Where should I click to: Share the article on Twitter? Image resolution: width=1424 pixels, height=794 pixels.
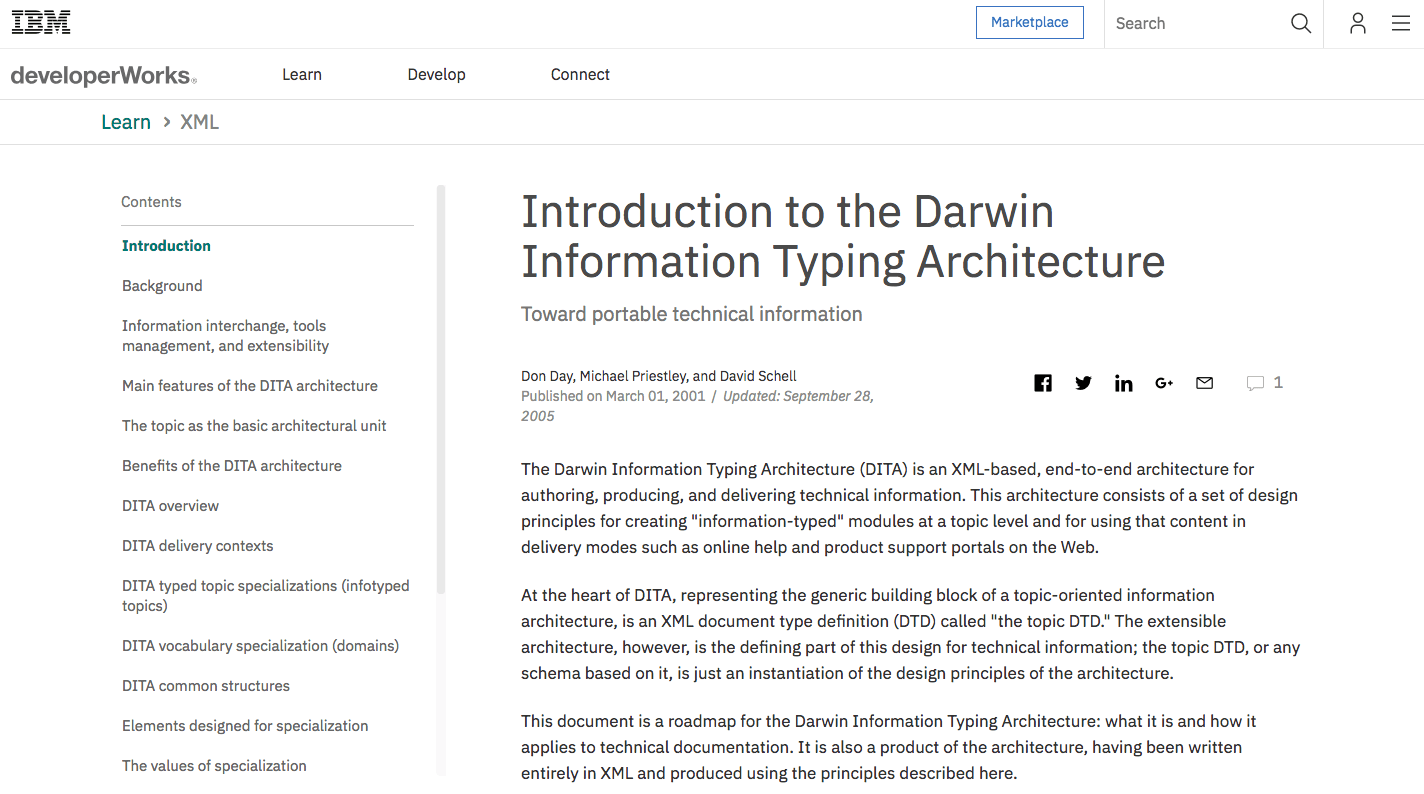(1083, 382)
